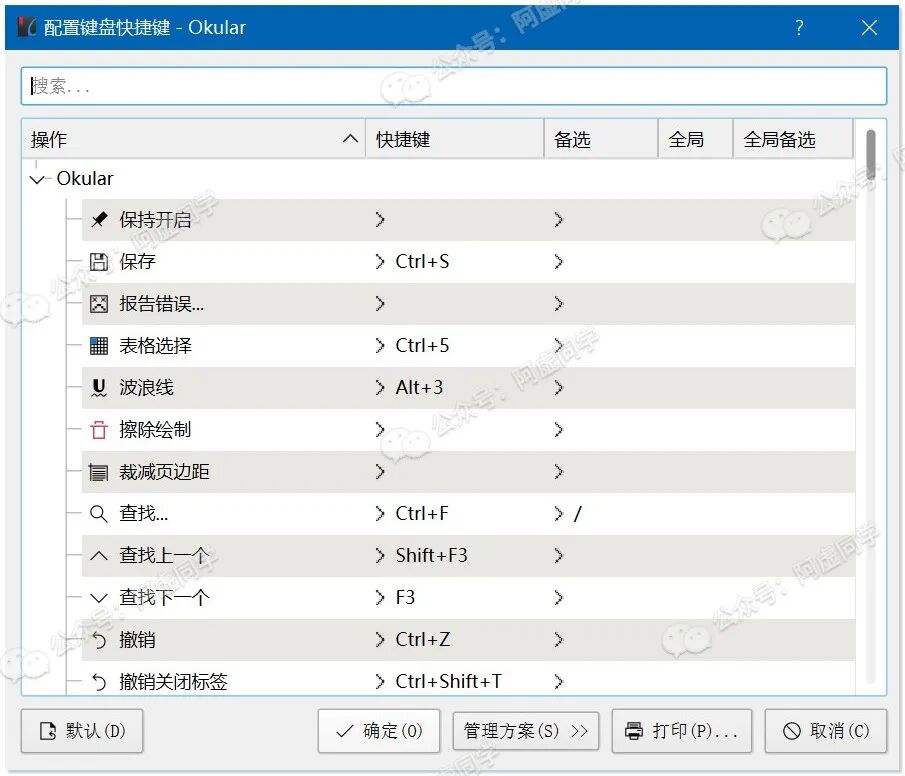Click the 全局 column header
Viewport: 905px width, 776px height.
[695, 139]
